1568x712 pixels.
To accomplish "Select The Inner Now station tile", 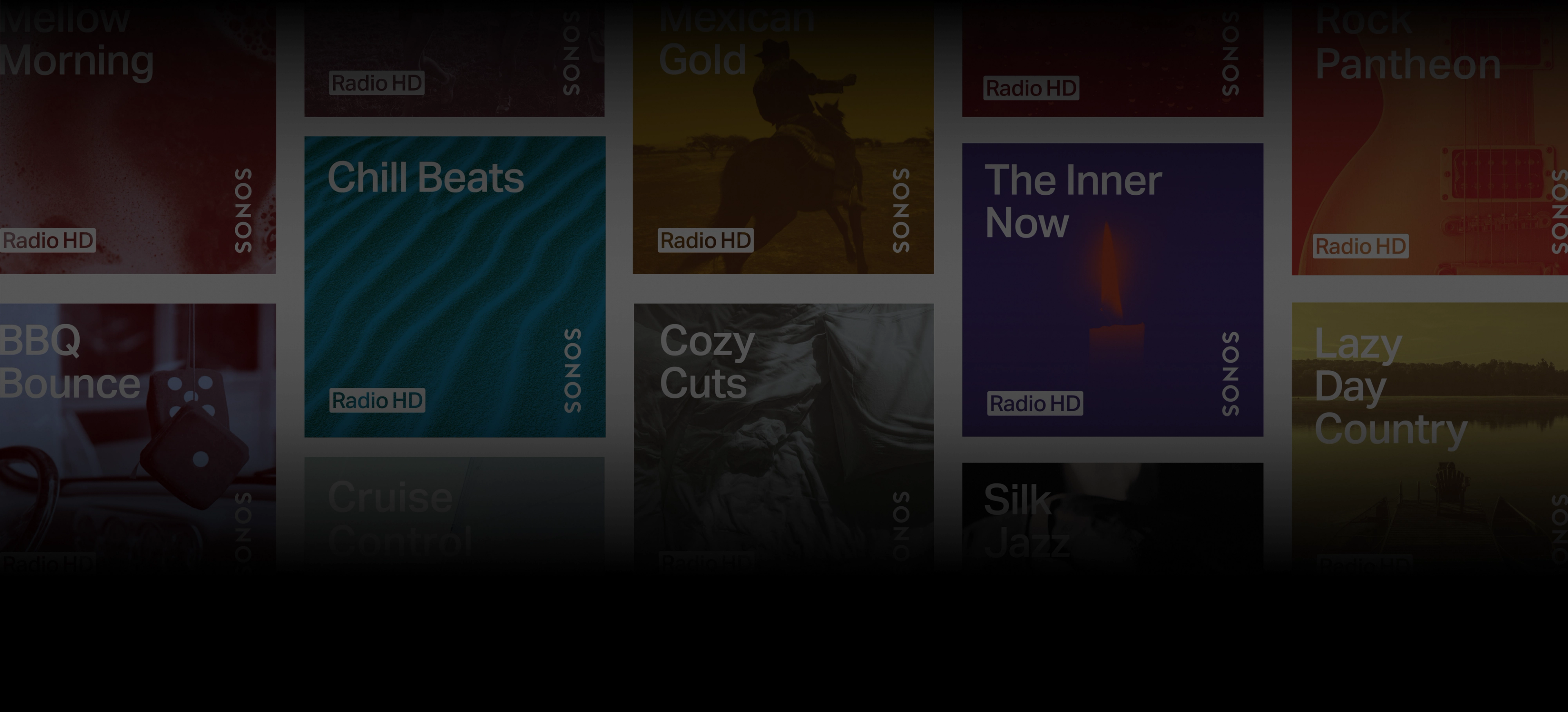I will tap(1113, 290).
